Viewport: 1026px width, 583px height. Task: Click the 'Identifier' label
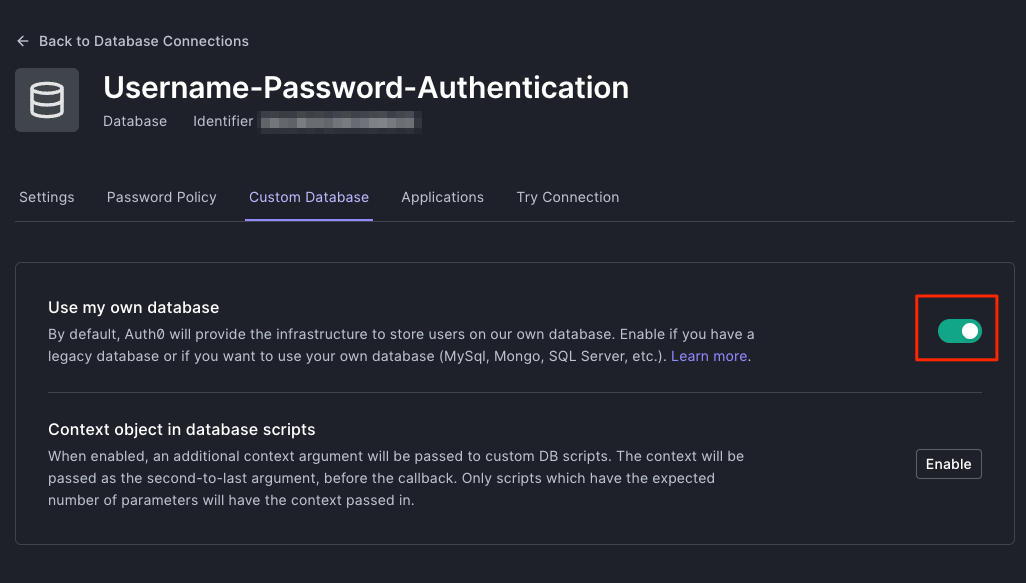point(222,121)
